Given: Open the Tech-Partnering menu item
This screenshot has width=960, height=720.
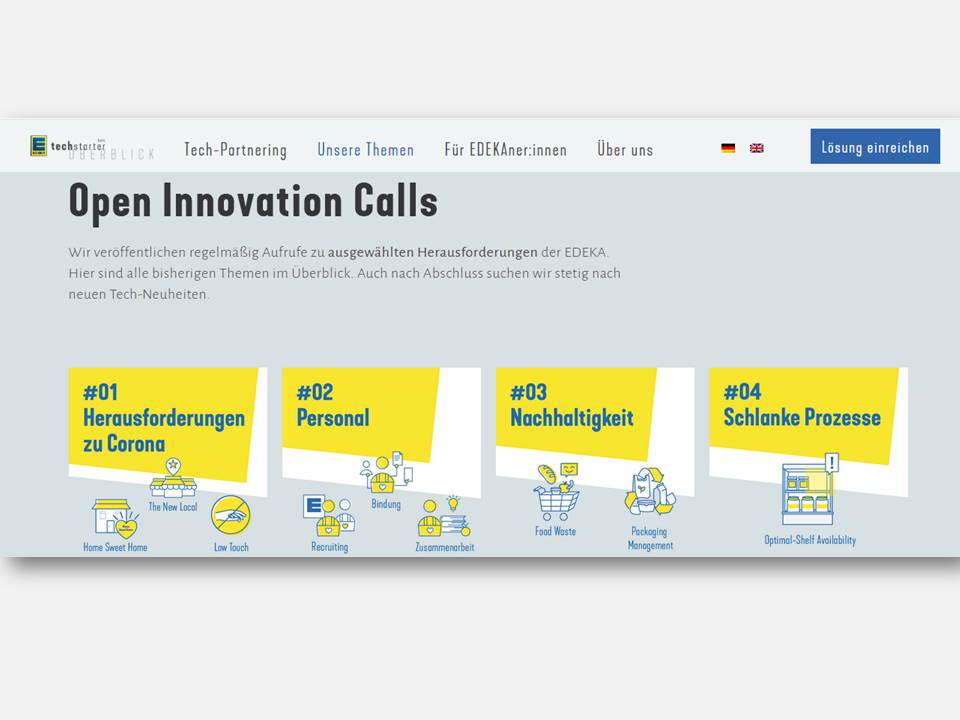Looking at the screenshot, I should [237, 148].
